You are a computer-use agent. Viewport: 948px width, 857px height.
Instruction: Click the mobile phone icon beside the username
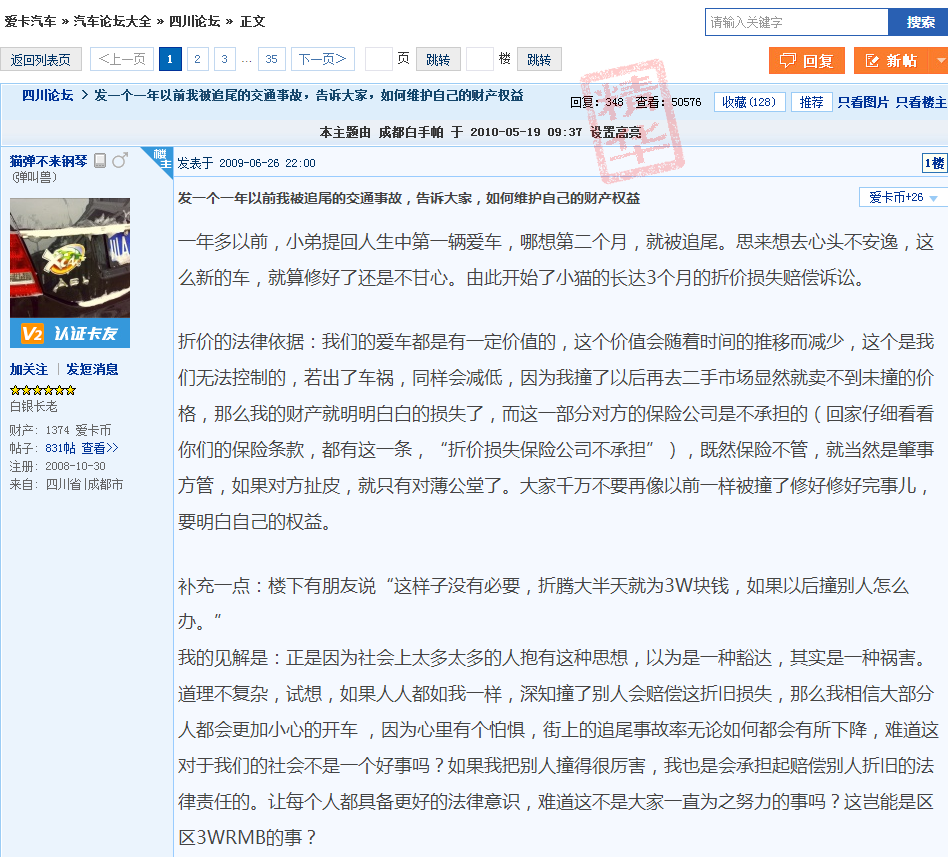point(100,161)
